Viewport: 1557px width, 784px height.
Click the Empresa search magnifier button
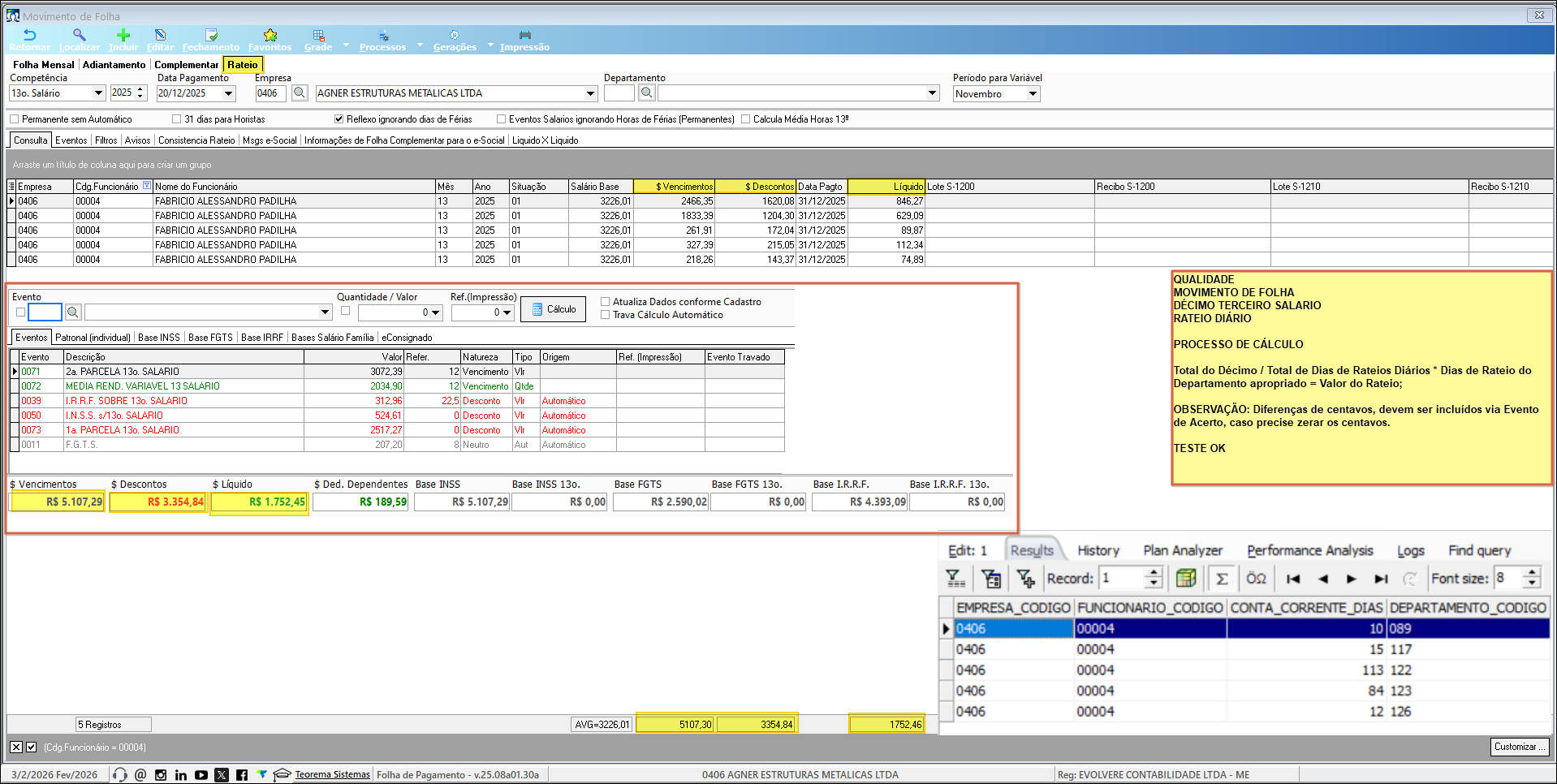pos(300,93)
